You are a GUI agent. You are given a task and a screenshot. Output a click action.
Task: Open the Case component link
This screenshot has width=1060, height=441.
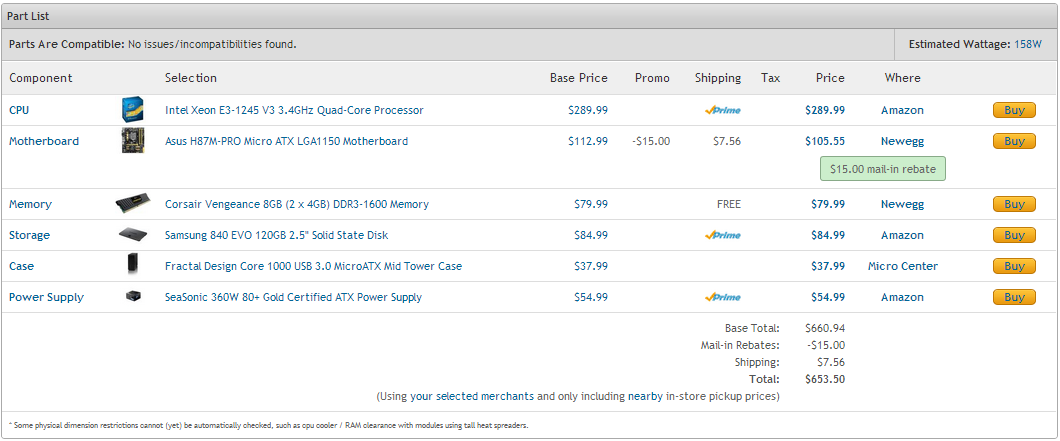22,266
